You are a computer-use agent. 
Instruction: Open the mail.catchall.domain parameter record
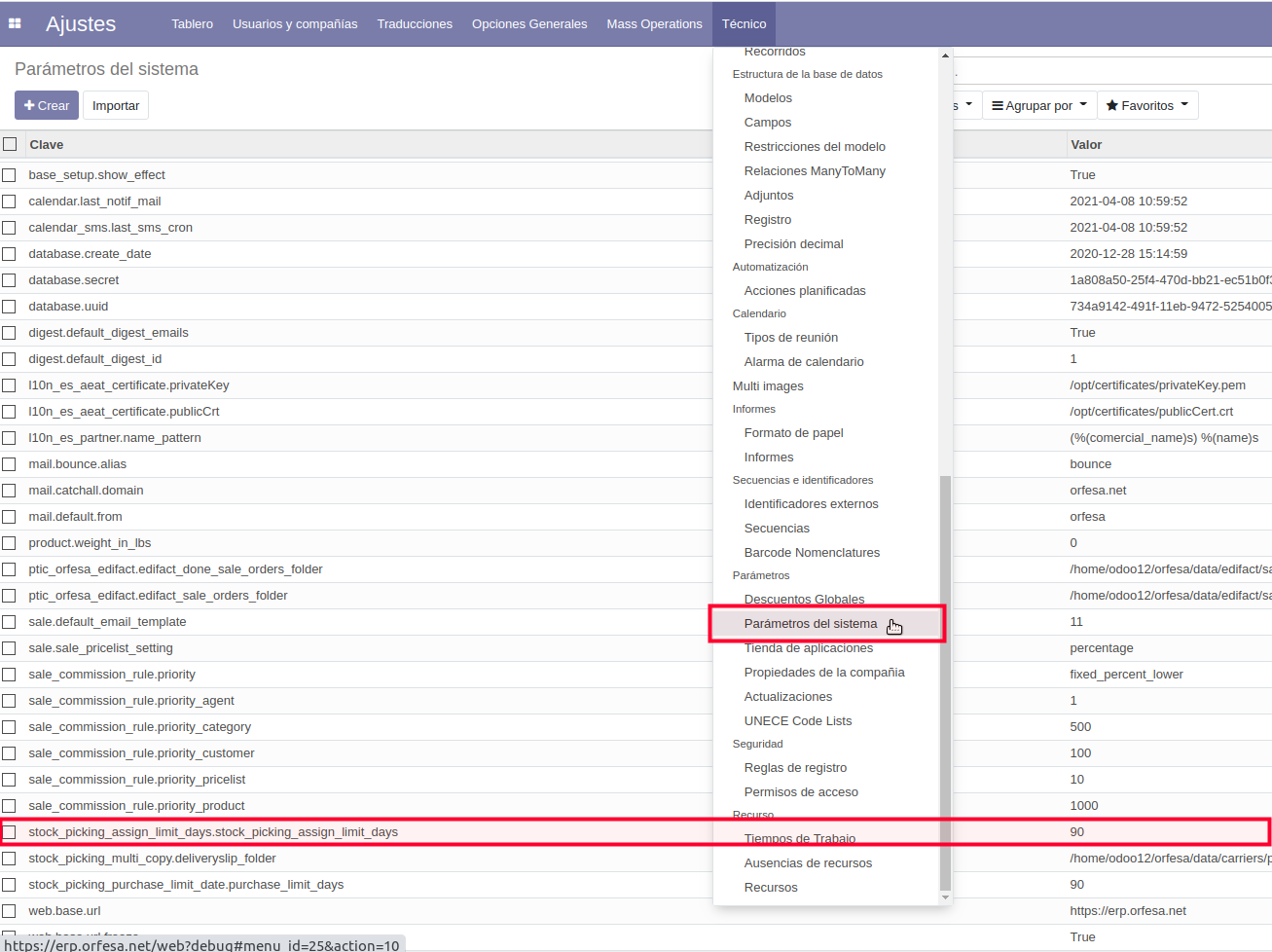(x=86, y=491)
